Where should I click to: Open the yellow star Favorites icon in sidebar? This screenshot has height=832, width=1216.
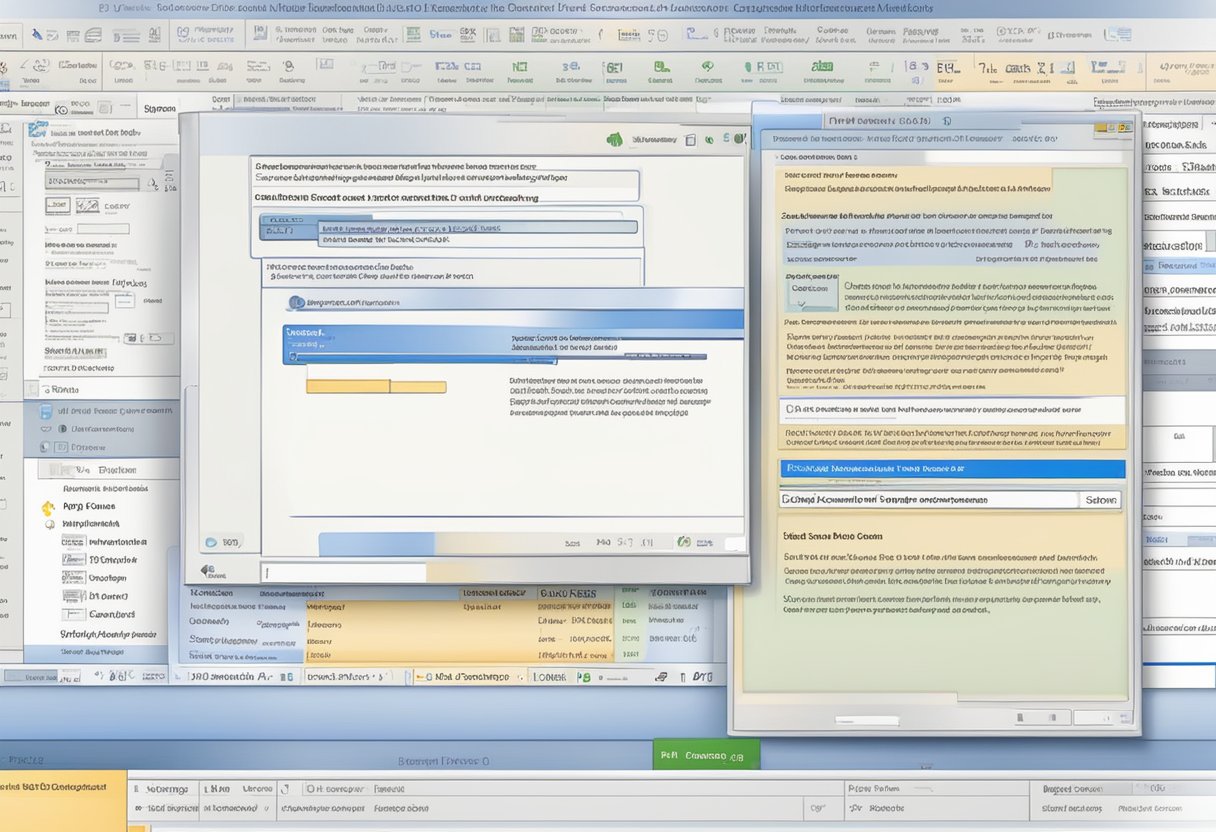point(47,509)
